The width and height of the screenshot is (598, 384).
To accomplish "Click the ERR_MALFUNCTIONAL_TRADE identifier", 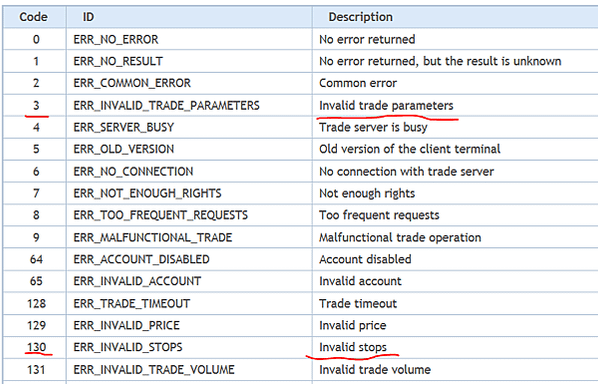I will [x=153, y=237].
